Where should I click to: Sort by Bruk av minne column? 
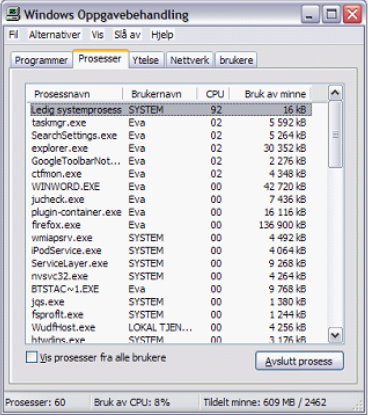coord(270,94)
